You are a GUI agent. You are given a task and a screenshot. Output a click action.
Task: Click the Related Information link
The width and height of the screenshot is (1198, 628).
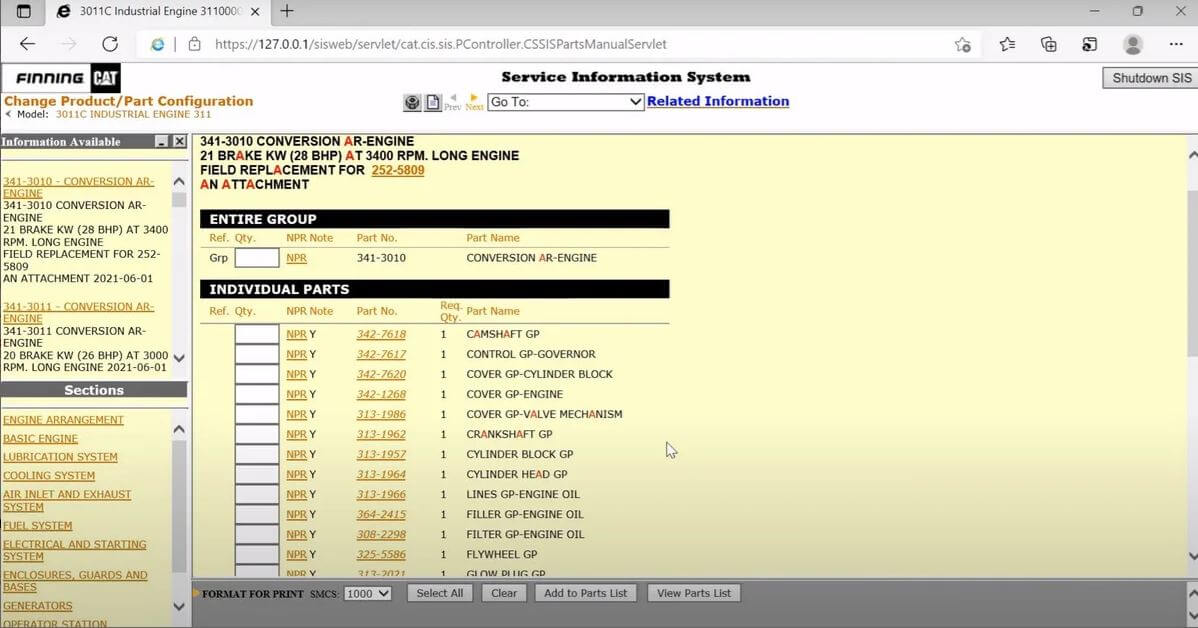tap(717, 101)
